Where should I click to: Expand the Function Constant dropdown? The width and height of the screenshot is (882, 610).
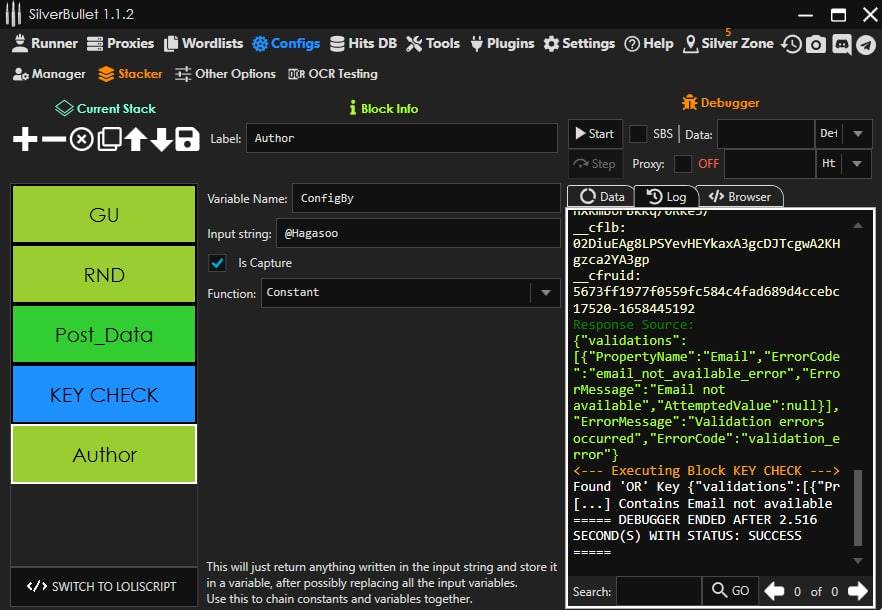click(x=545, y=293)
